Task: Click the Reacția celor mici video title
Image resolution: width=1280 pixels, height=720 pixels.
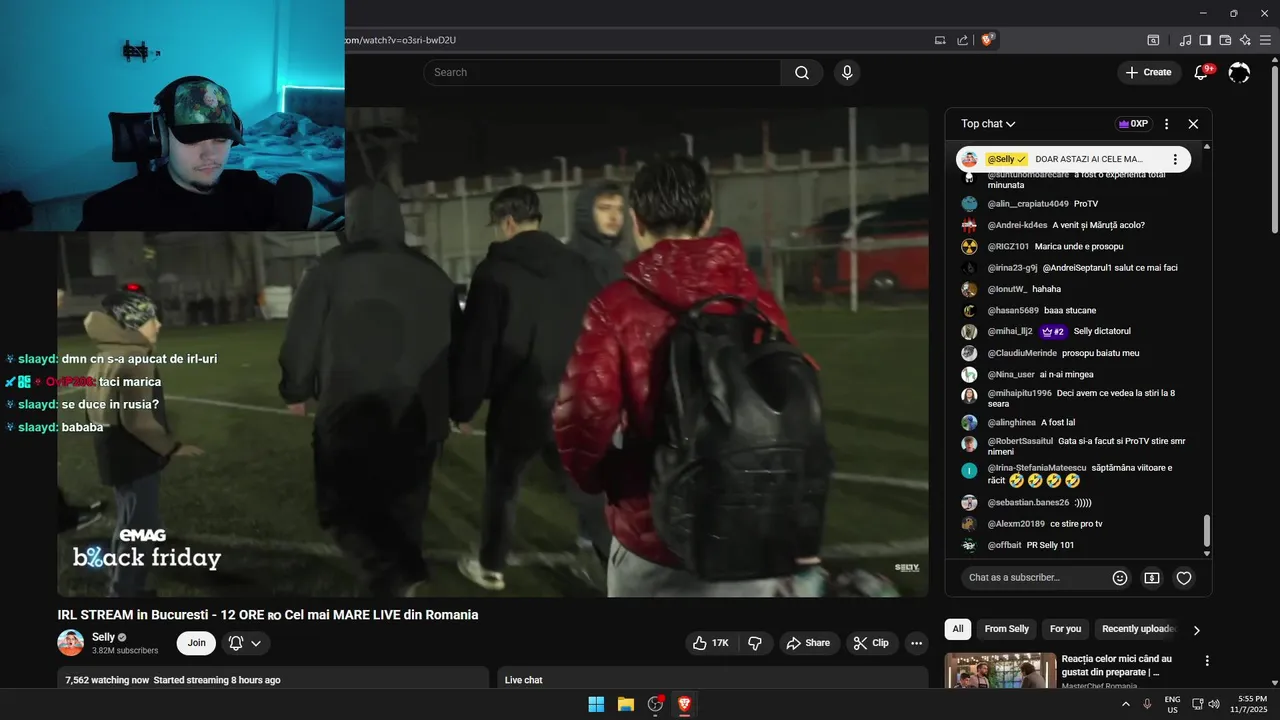Action: [1116, 666]
